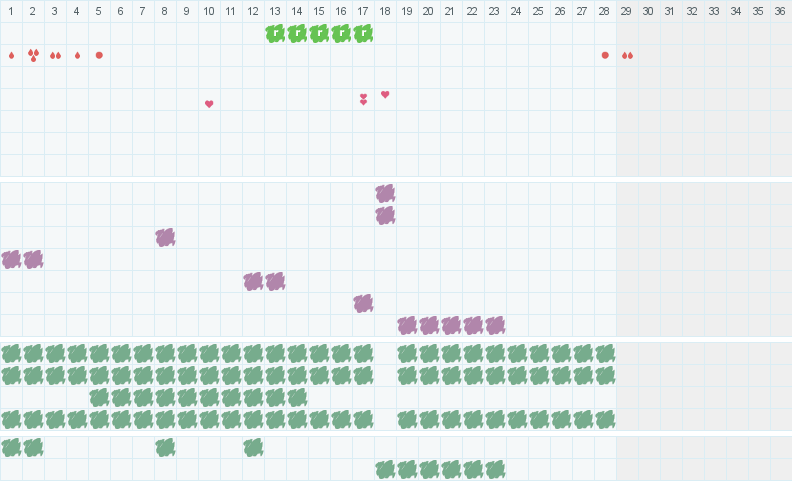Click the green 'r' marker on day 13
The image size is (792, 481).
pyautogui.click(x=275, y=34)
